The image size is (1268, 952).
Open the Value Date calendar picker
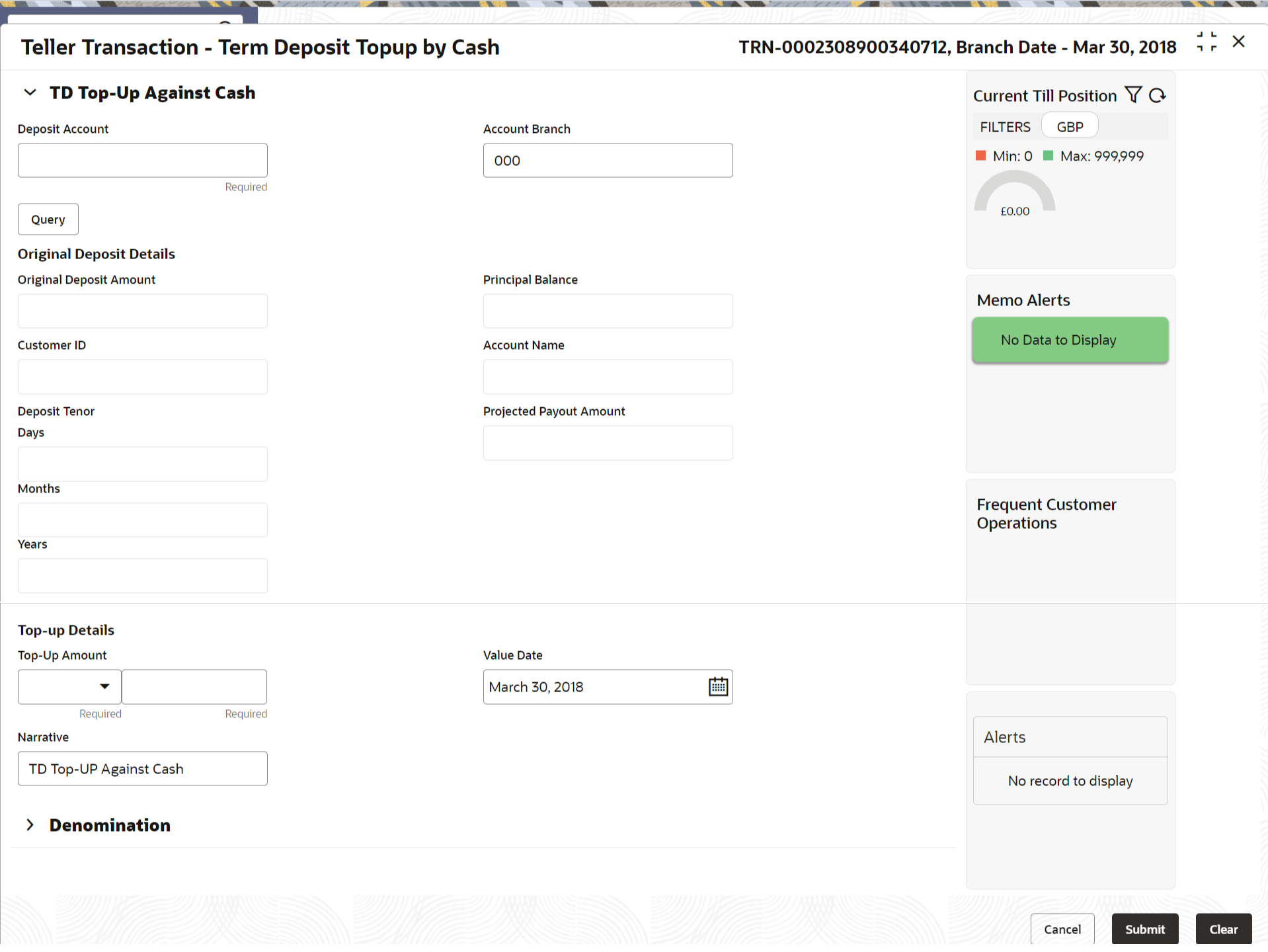pyautogui.click(x=718, y=687)
